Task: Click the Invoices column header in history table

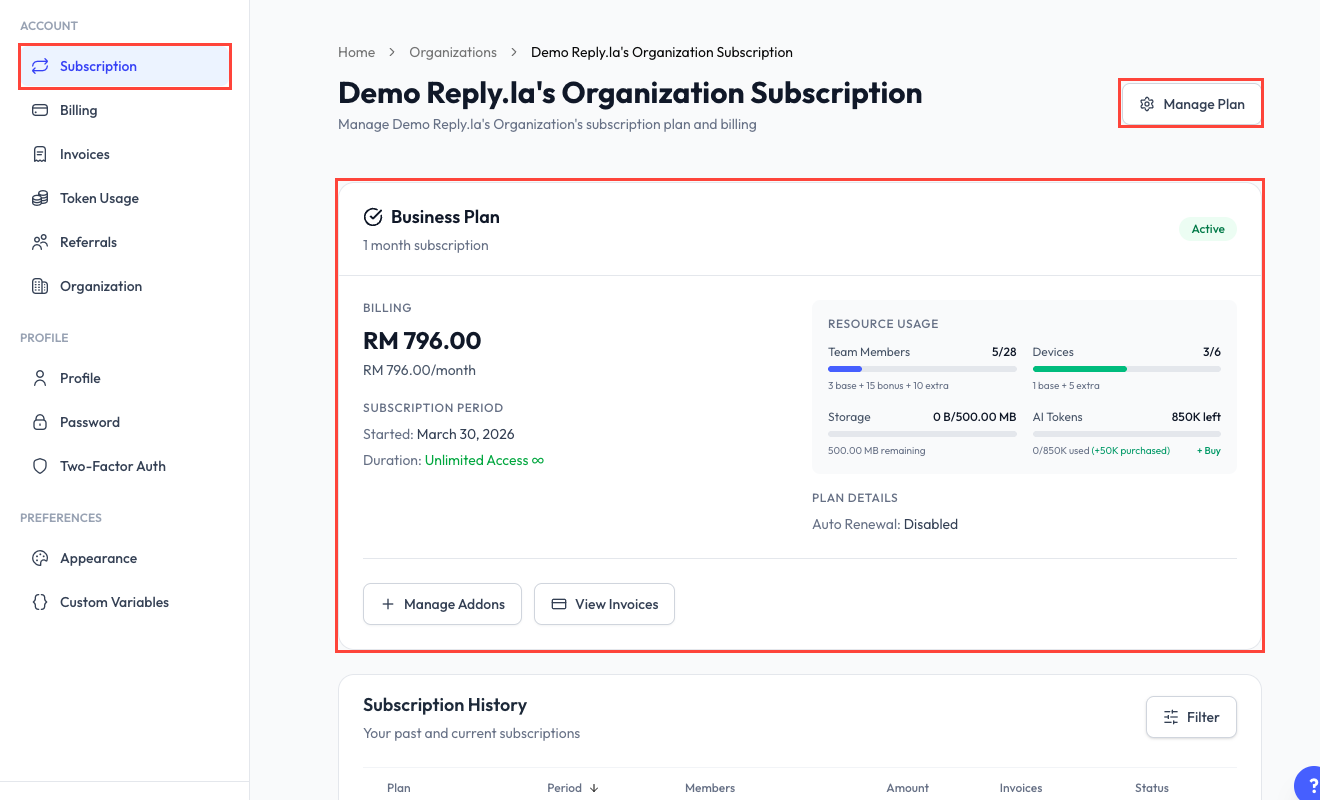Action: [x=1021, y=788]
